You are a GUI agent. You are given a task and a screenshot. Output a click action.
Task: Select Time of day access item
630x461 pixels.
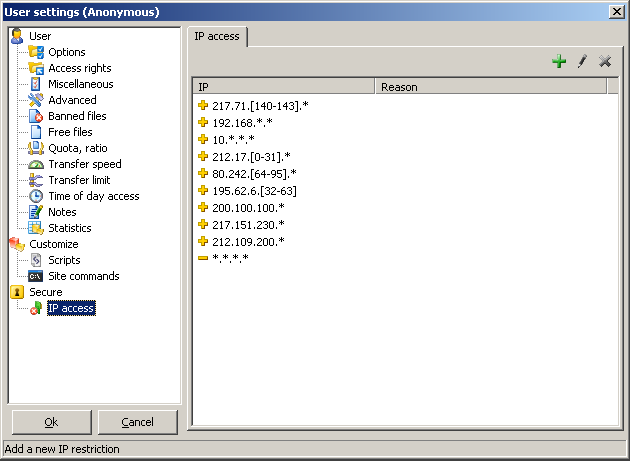pyautogui.click(x=93, y=196)
